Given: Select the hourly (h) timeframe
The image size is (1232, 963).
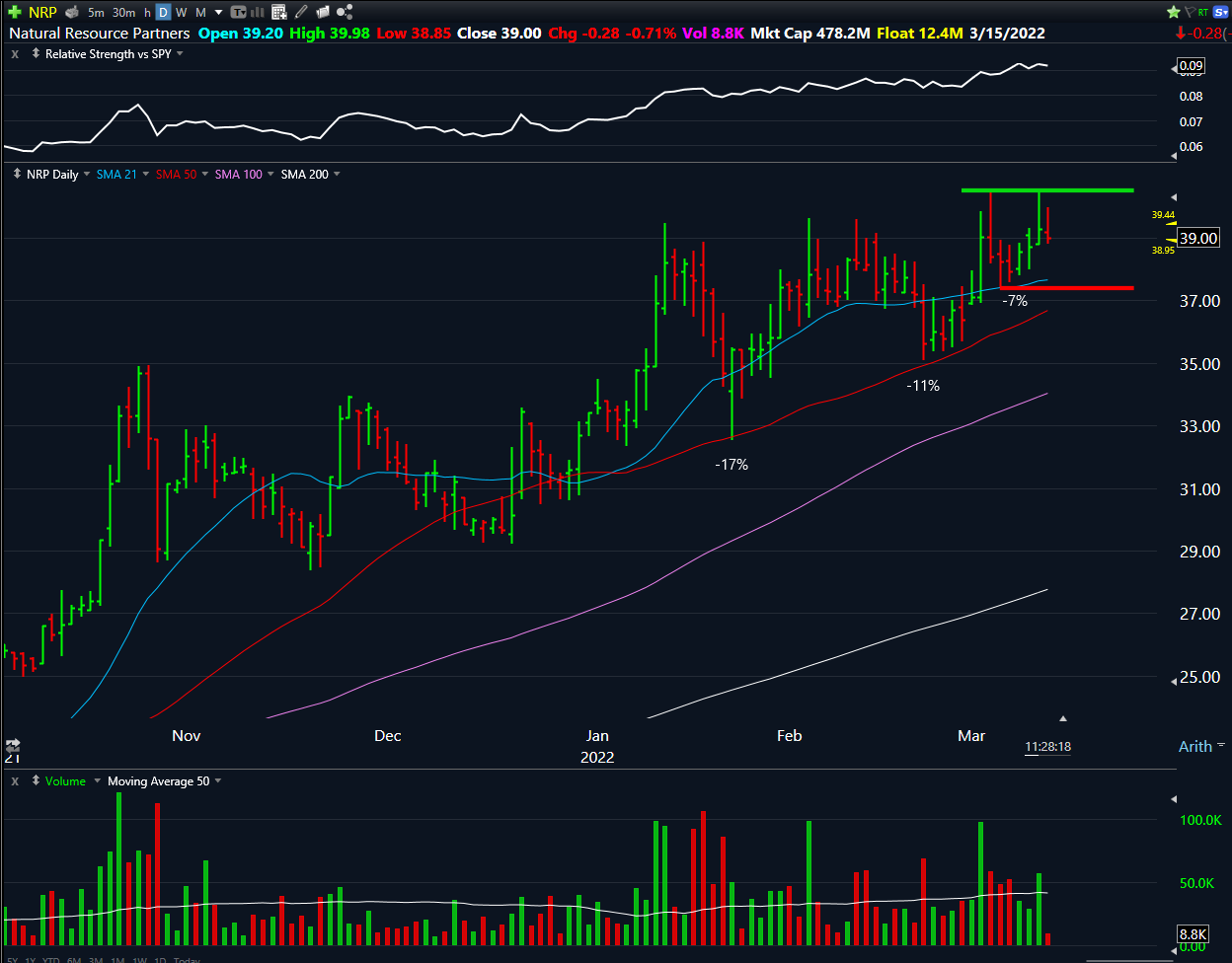Looking at the screenshot, I should [x=147, y=13].
